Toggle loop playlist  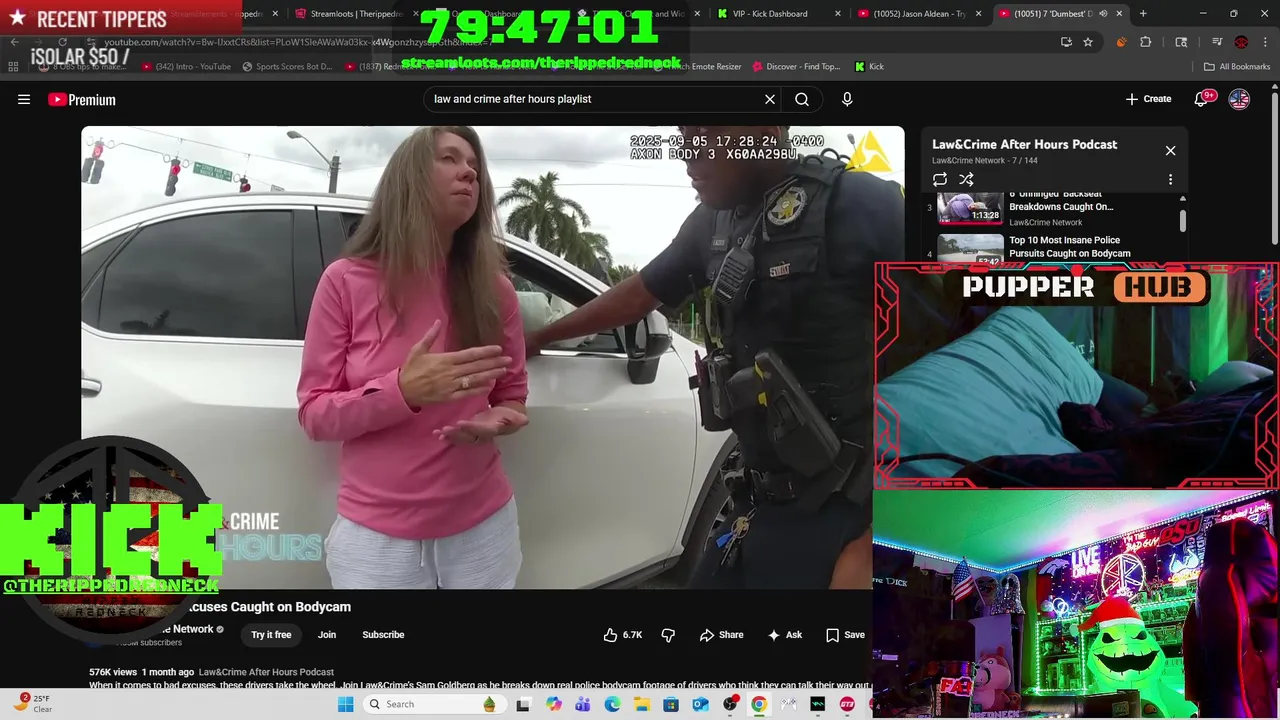[x=940, y=180]
